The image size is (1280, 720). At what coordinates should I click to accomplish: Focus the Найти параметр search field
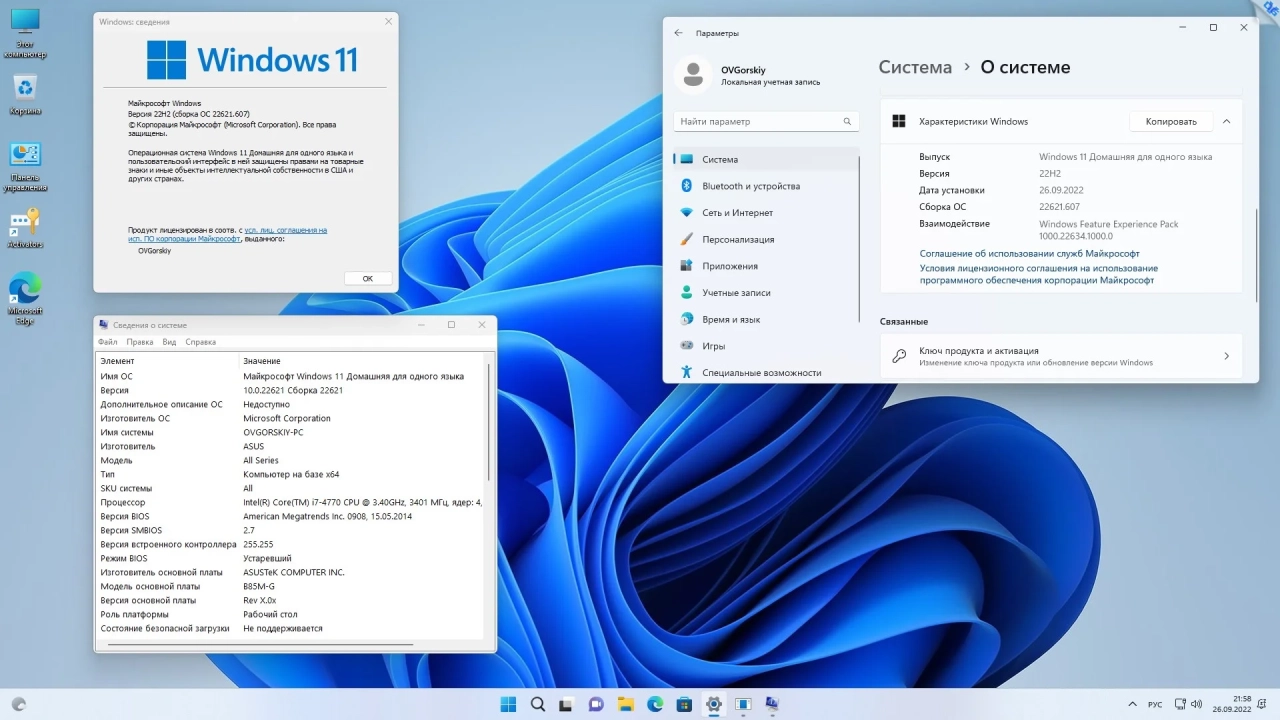coord(766,121)
